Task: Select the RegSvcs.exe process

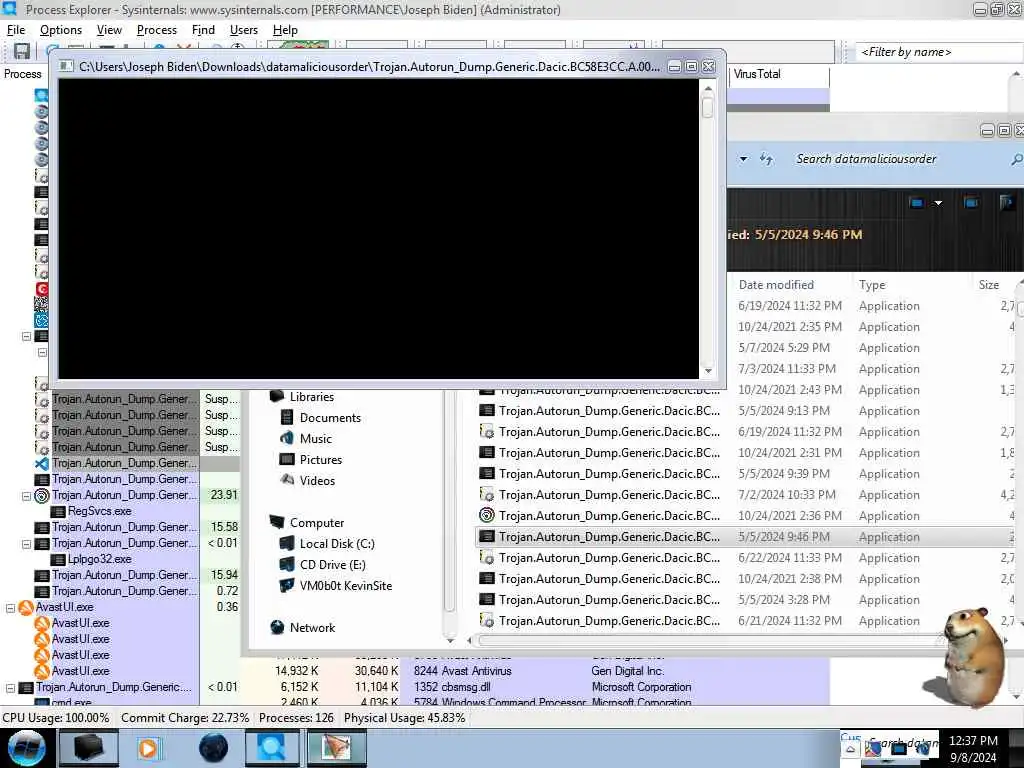Action: [99, 511]
